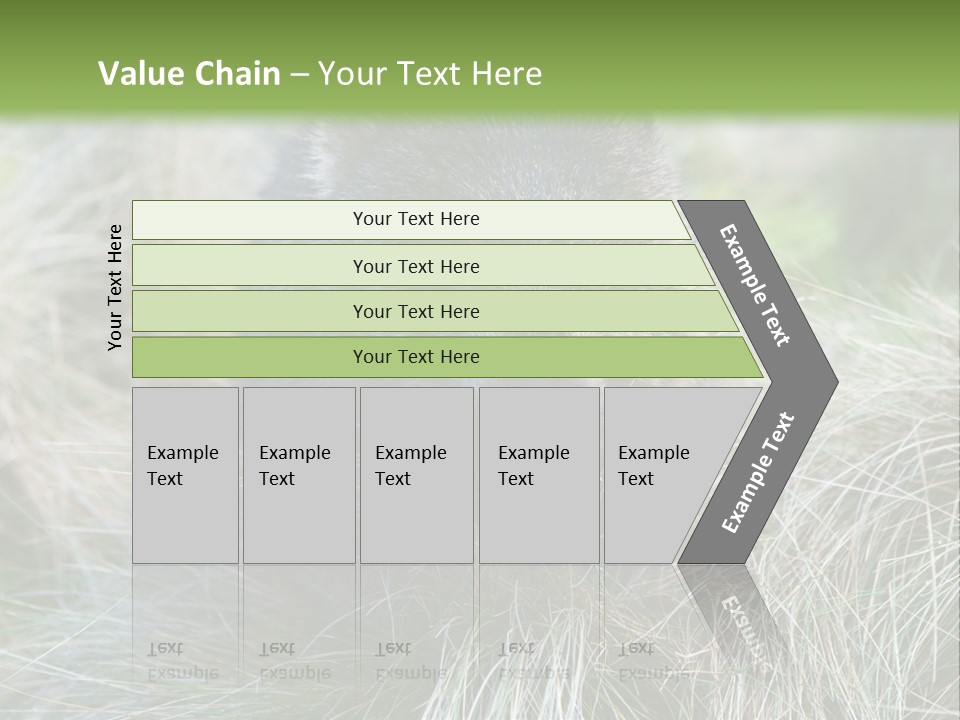960x720 pixels.
Task: Click the fourth gray 'Example Text' box
Action: coord(538,475)
